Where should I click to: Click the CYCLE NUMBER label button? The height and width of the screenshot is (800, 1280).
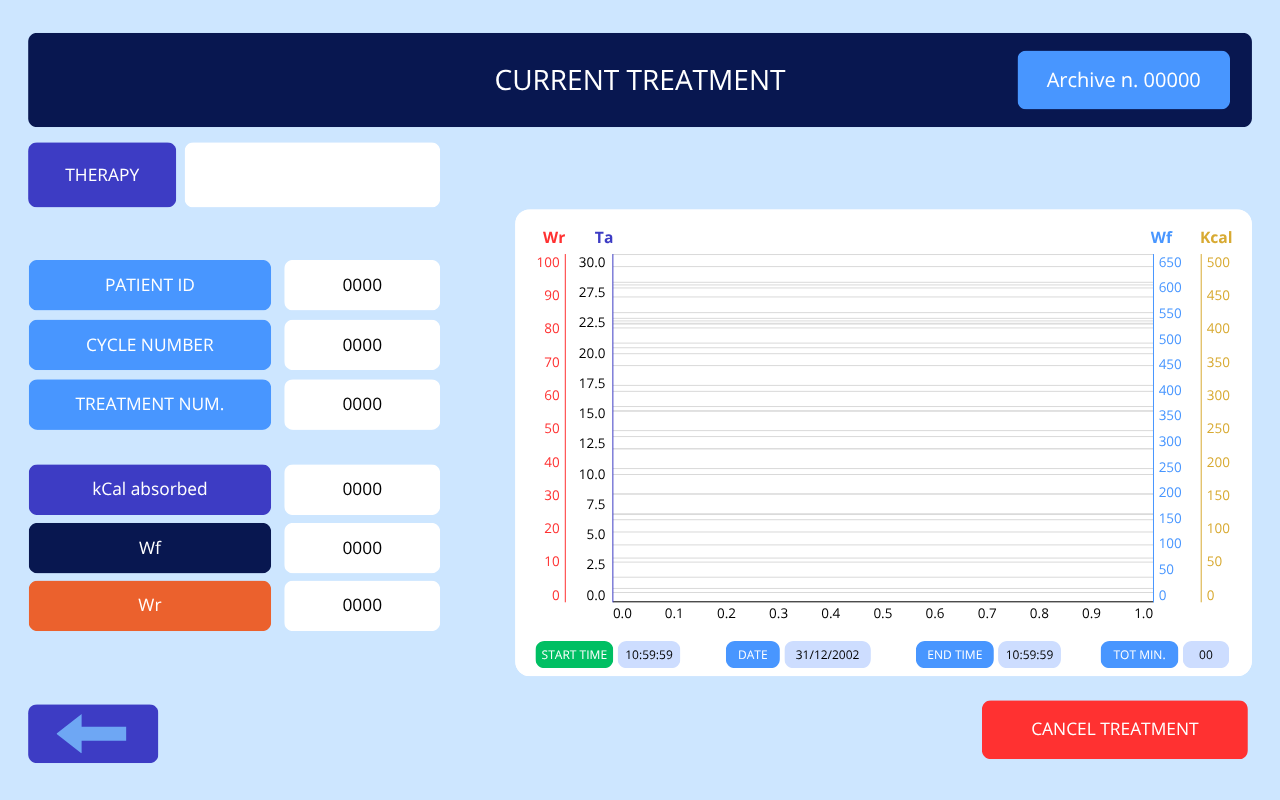(150, 345)
